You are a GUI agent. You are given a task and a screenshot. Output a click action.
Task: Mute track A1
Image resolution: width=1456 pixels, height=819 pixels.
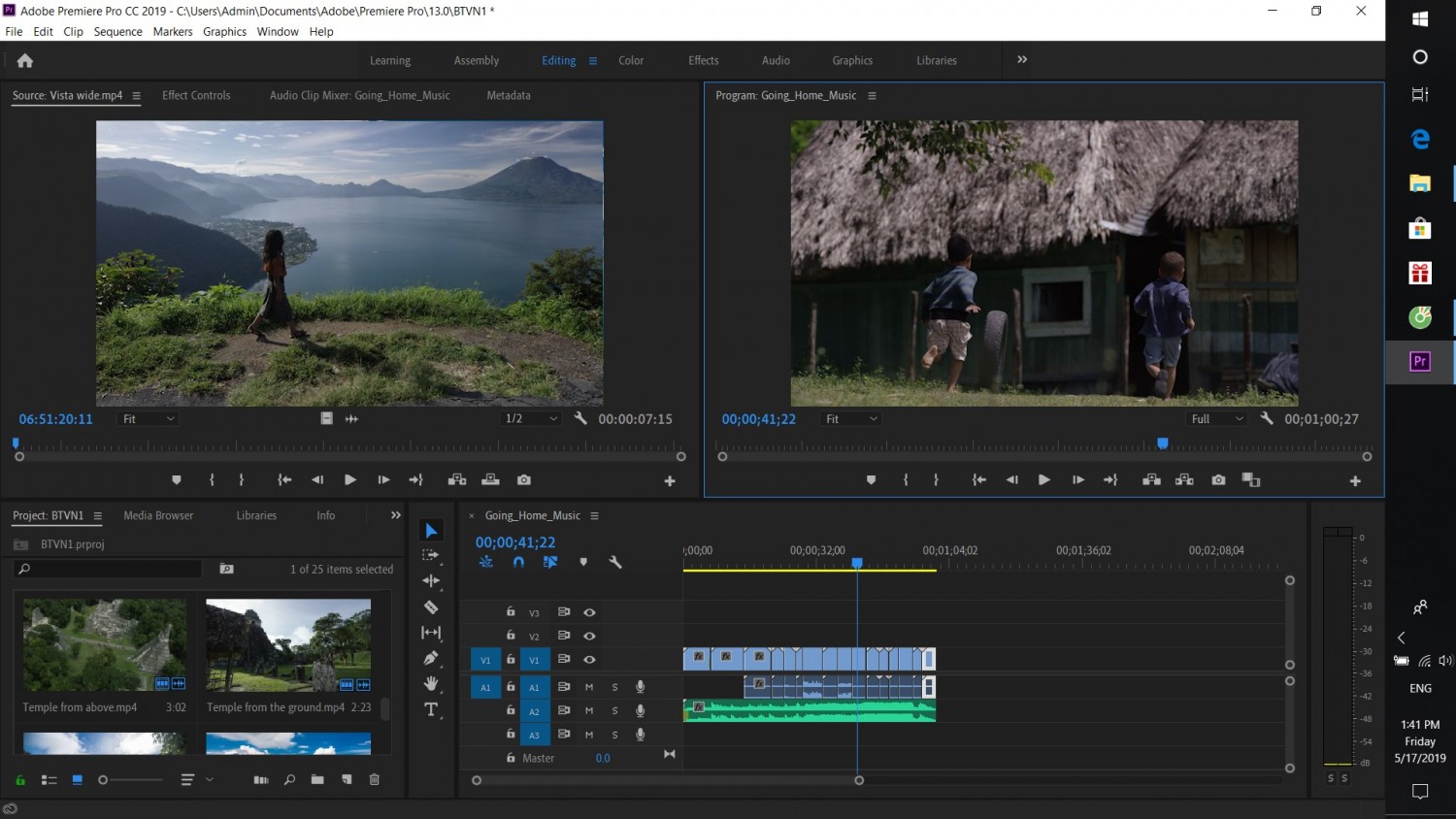589,687
